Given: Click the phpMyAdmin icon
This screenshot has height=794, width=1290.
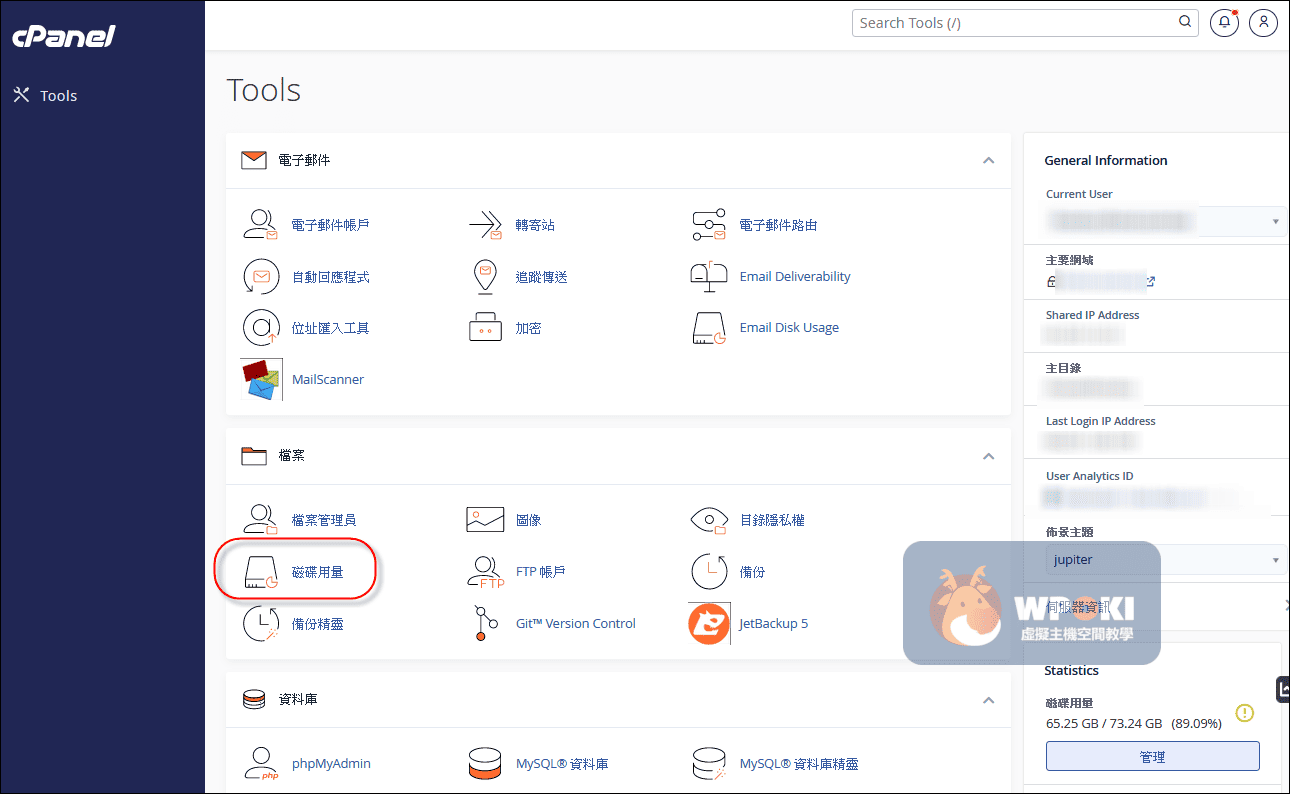Looking at the screenshot, I should [262, 764].
